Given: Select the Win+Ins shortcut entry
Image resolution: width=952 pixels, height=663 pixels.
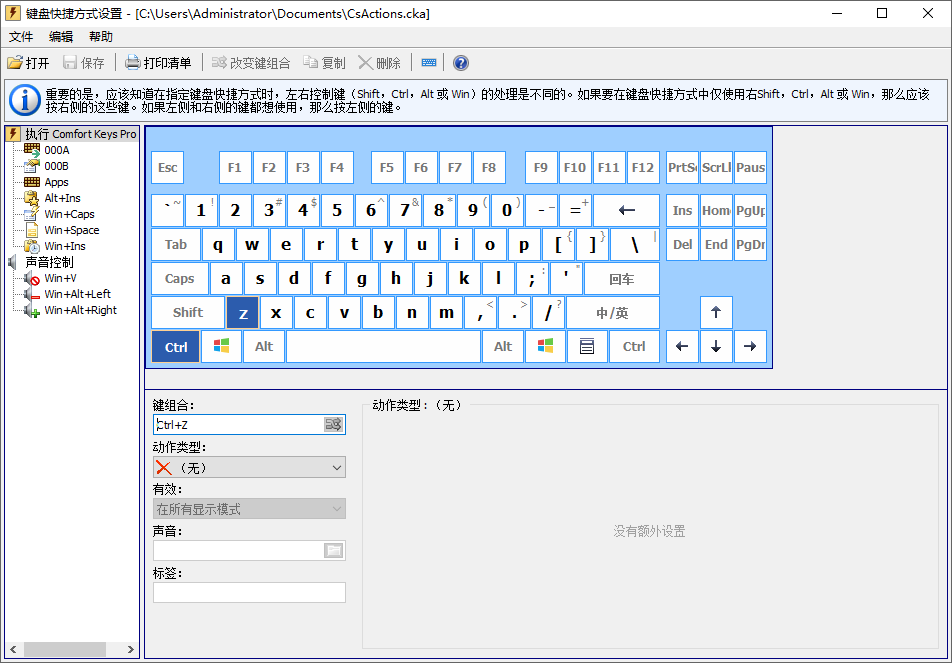Looking at the screenshot, I should (65, 246).
